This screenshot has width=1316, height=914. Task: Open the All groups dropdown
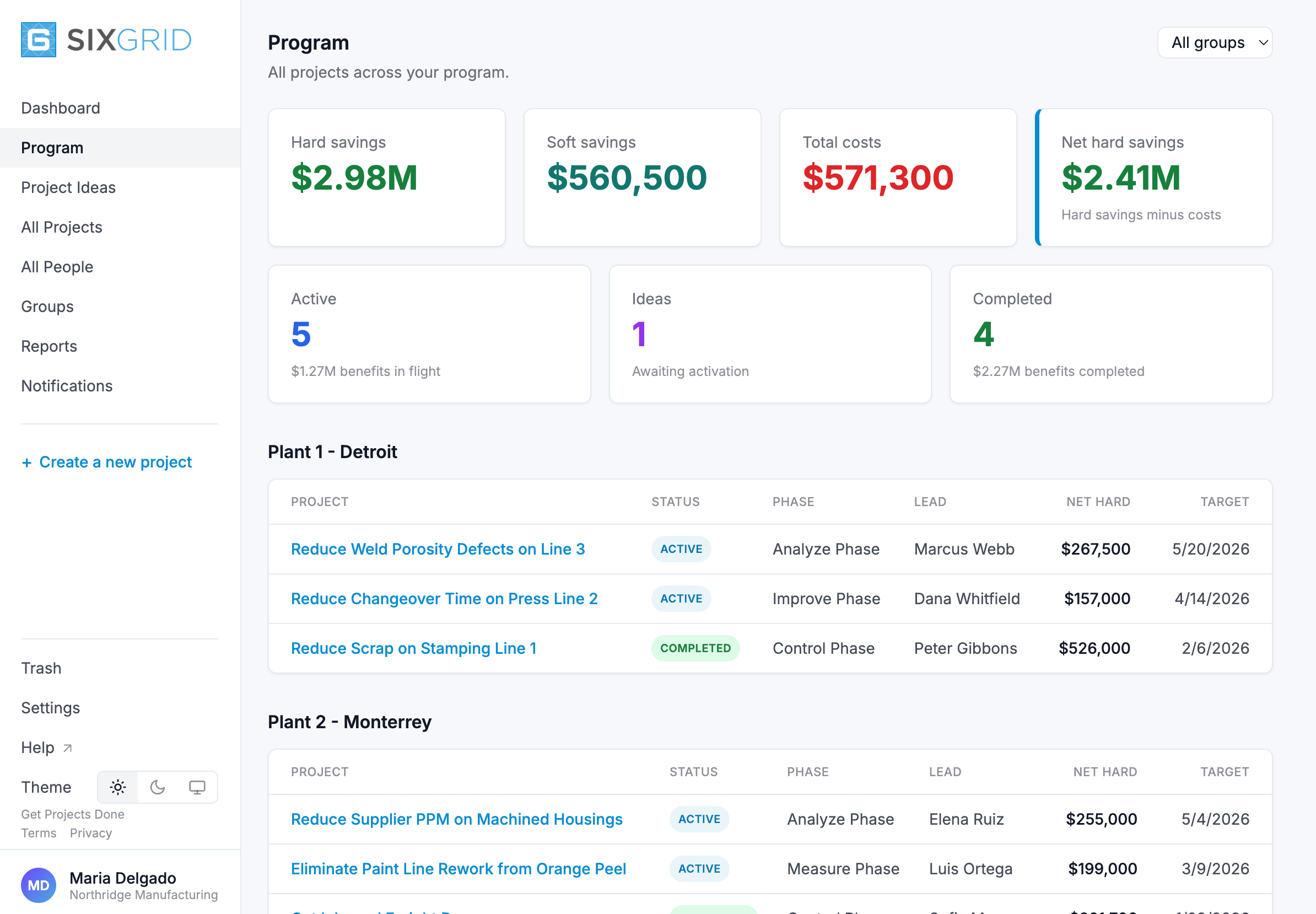pos(1214,42)
